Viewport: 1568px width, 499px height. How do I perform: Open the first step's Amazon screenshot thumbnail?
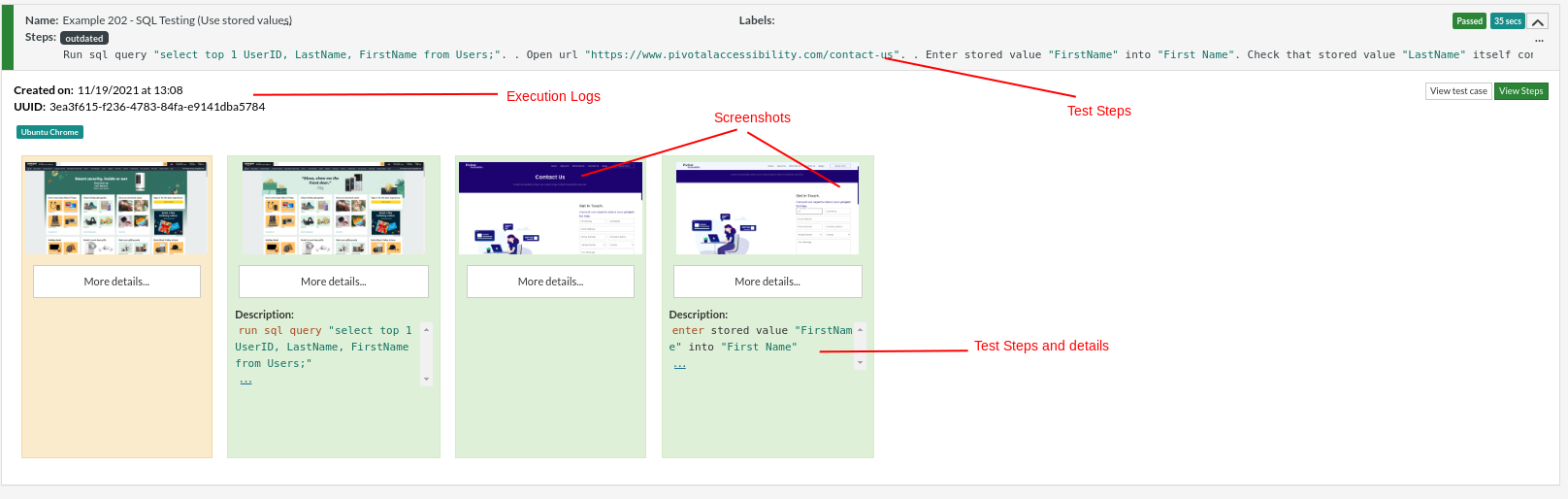(x=116, y=208)
